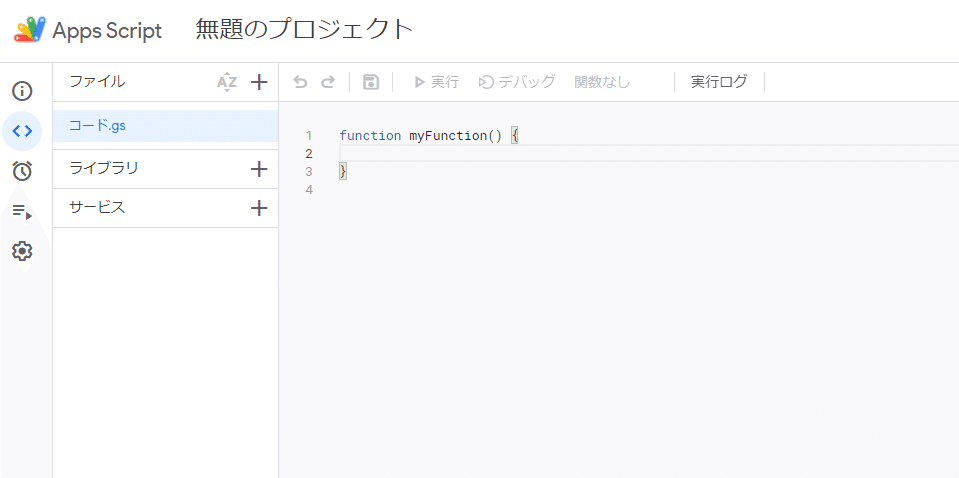Click the Apps Script logo
959x478 pixels.
[31, 29]
